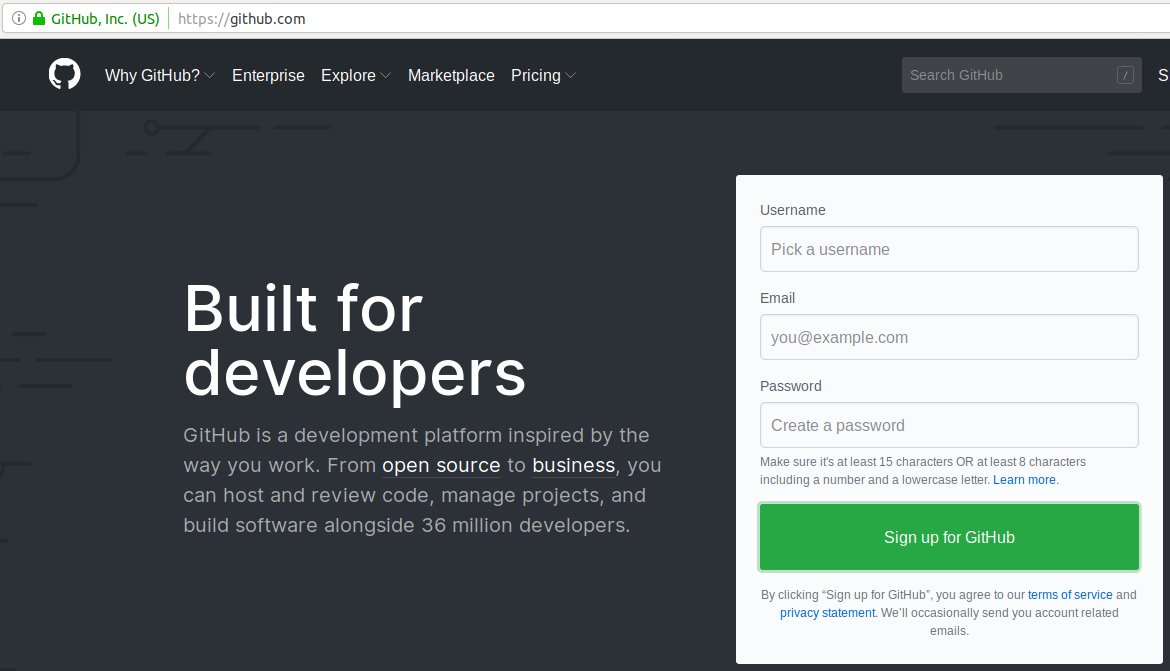This screenshot has width=1170, height=671.
Task: Click the "open source" link
Action: point(441,465)
